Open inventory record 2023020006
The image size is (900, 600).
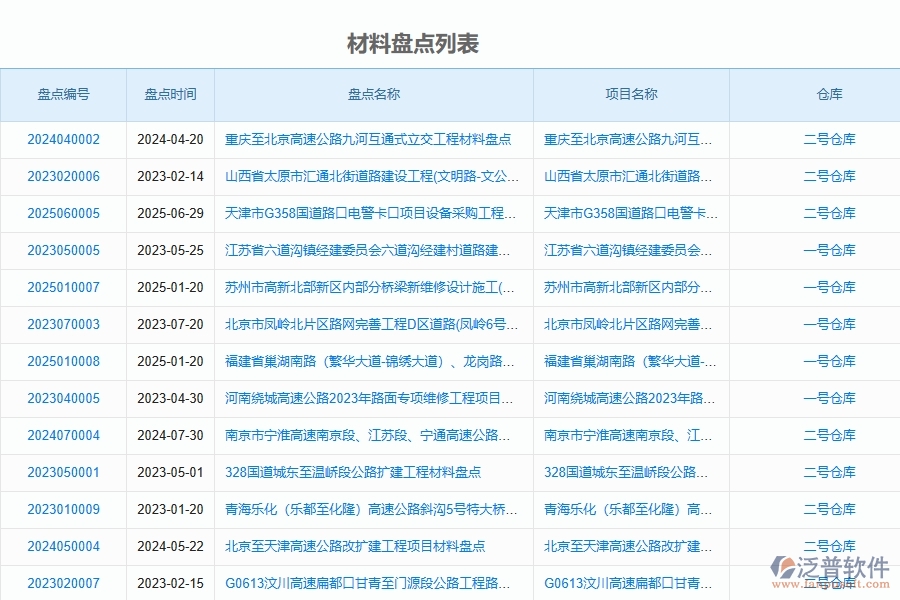click(64, 177)
